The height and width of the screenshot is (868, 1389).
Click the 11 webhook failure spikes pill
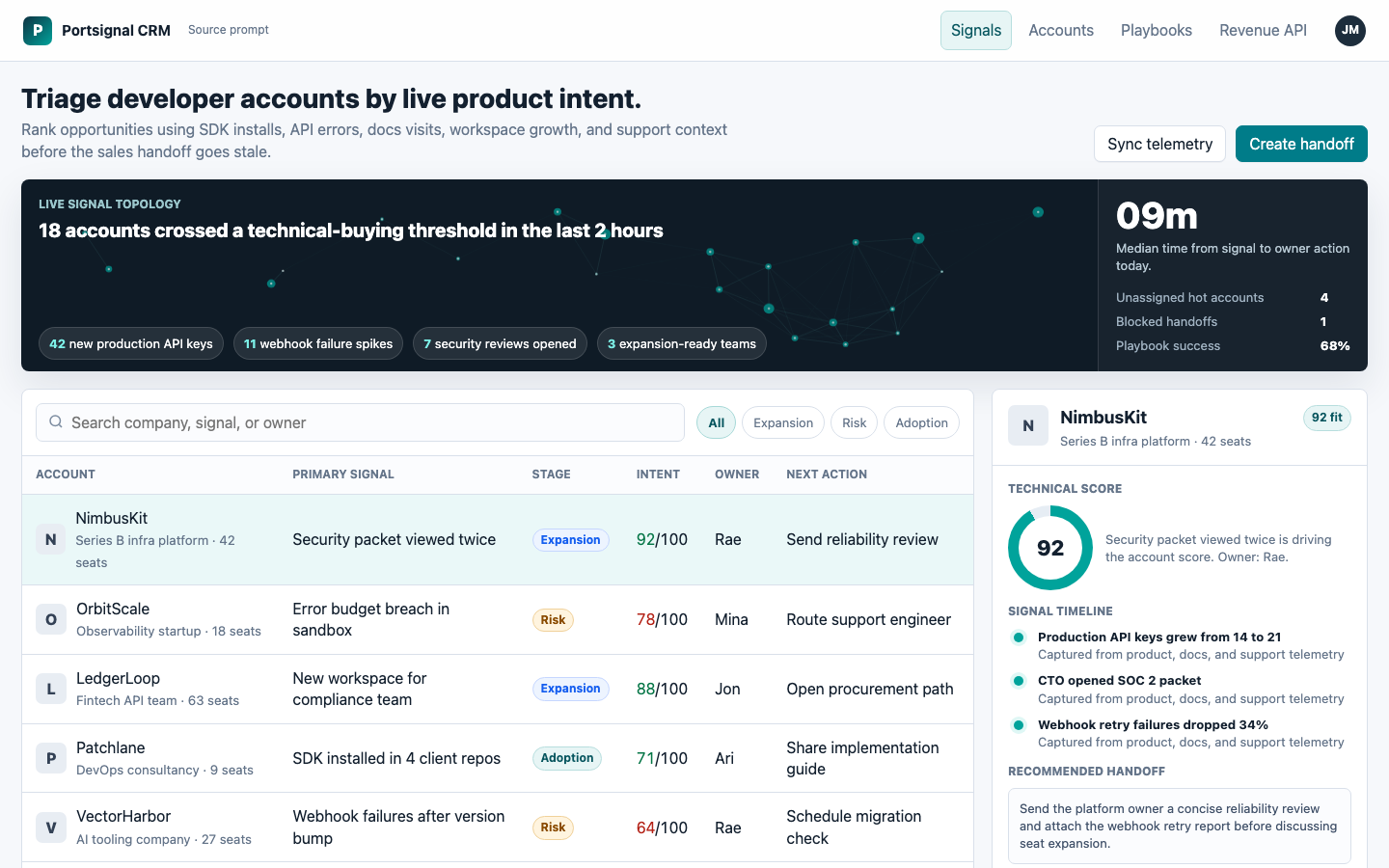[318, 343]
